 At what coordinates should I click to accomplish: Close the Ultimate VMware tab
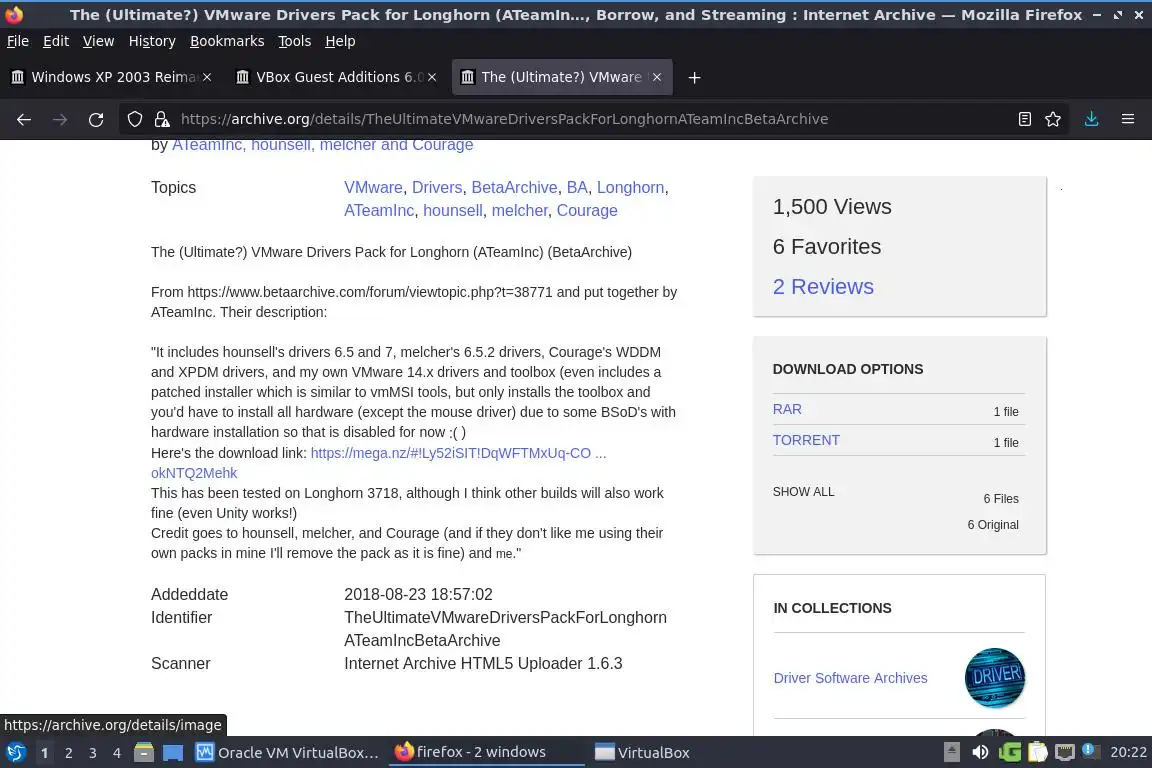[657, 77]
